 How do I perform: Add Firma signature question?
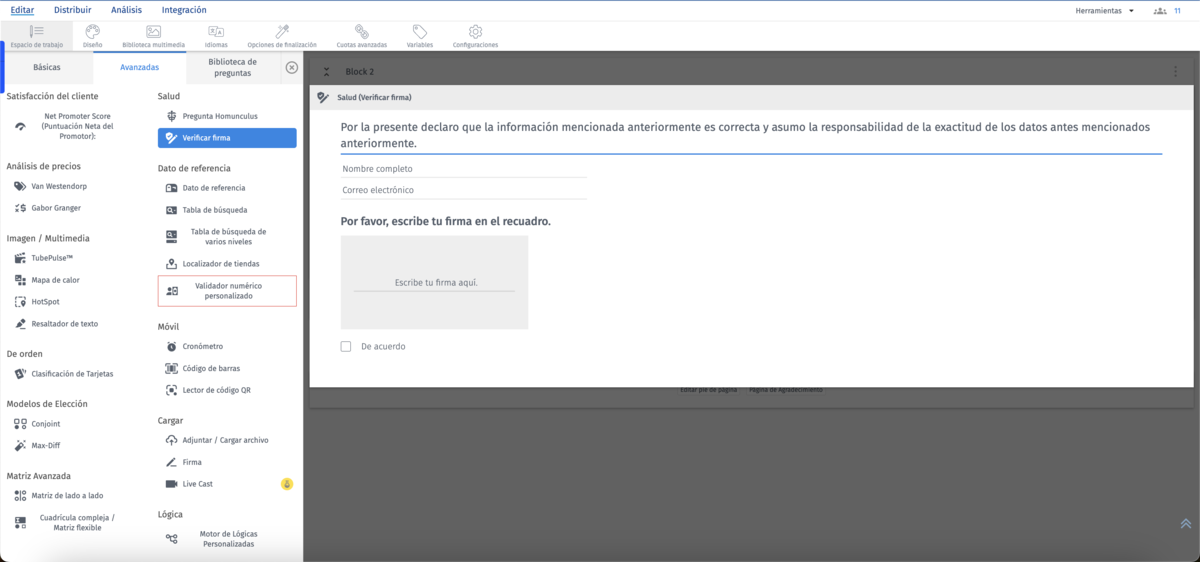[x=192, y=462]
